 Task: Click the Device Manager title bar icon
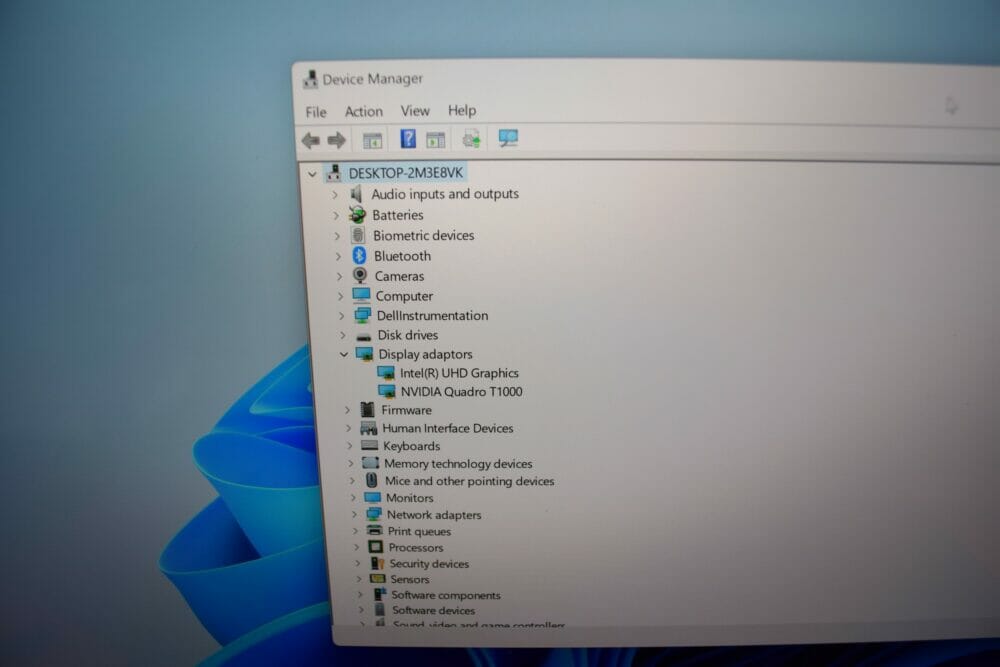(x=311, y=79)
